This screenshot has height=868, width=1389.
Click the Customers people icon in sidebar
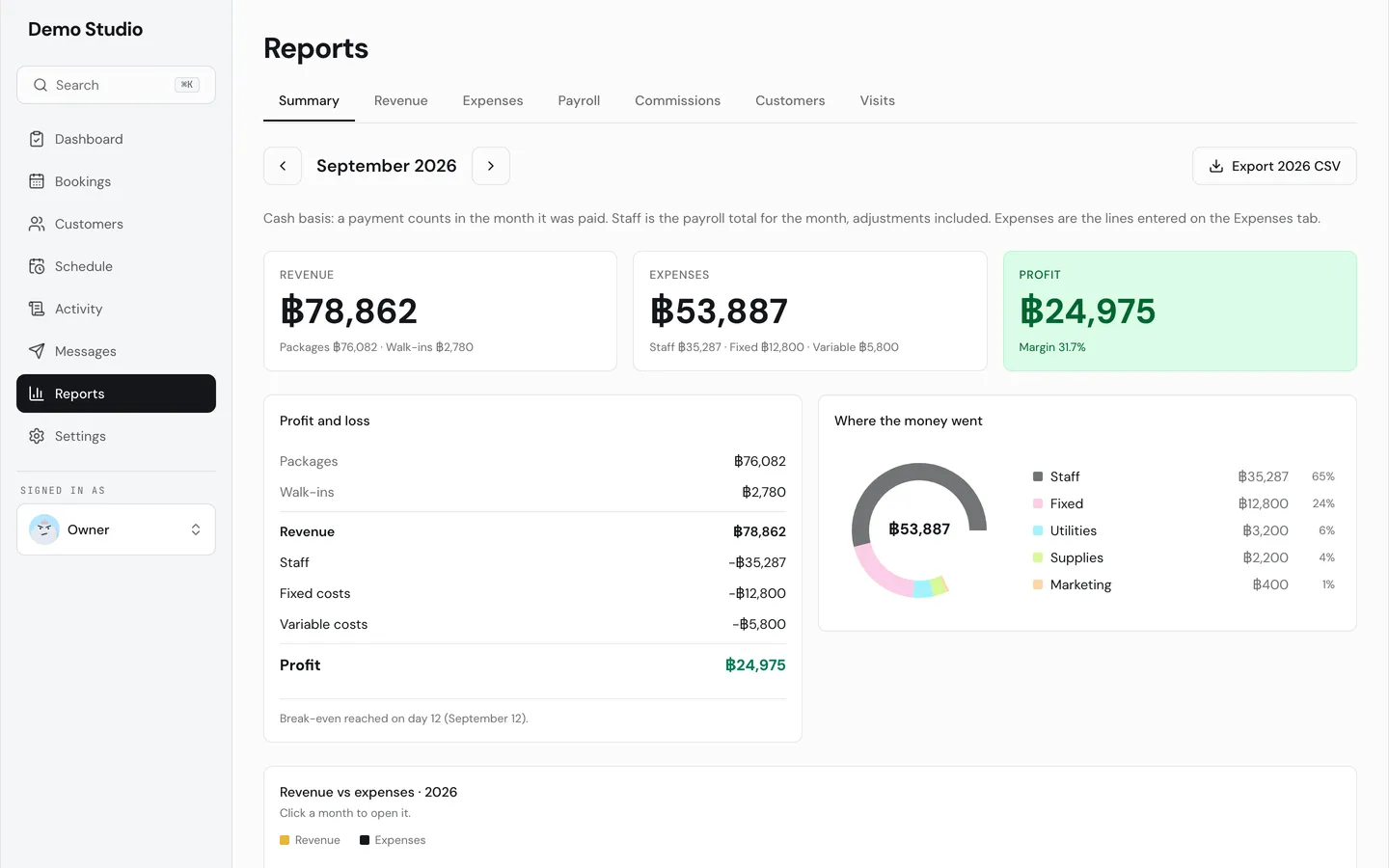point(37,224)
